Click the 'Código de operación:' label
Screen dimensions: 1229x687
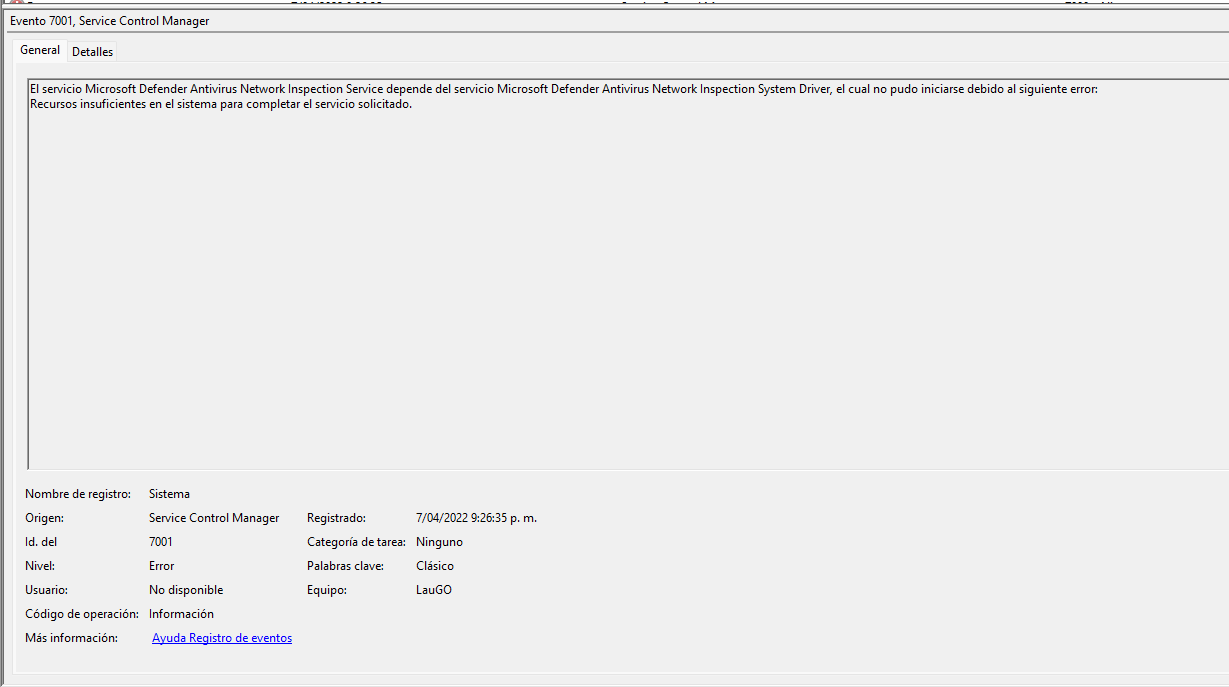82,614
